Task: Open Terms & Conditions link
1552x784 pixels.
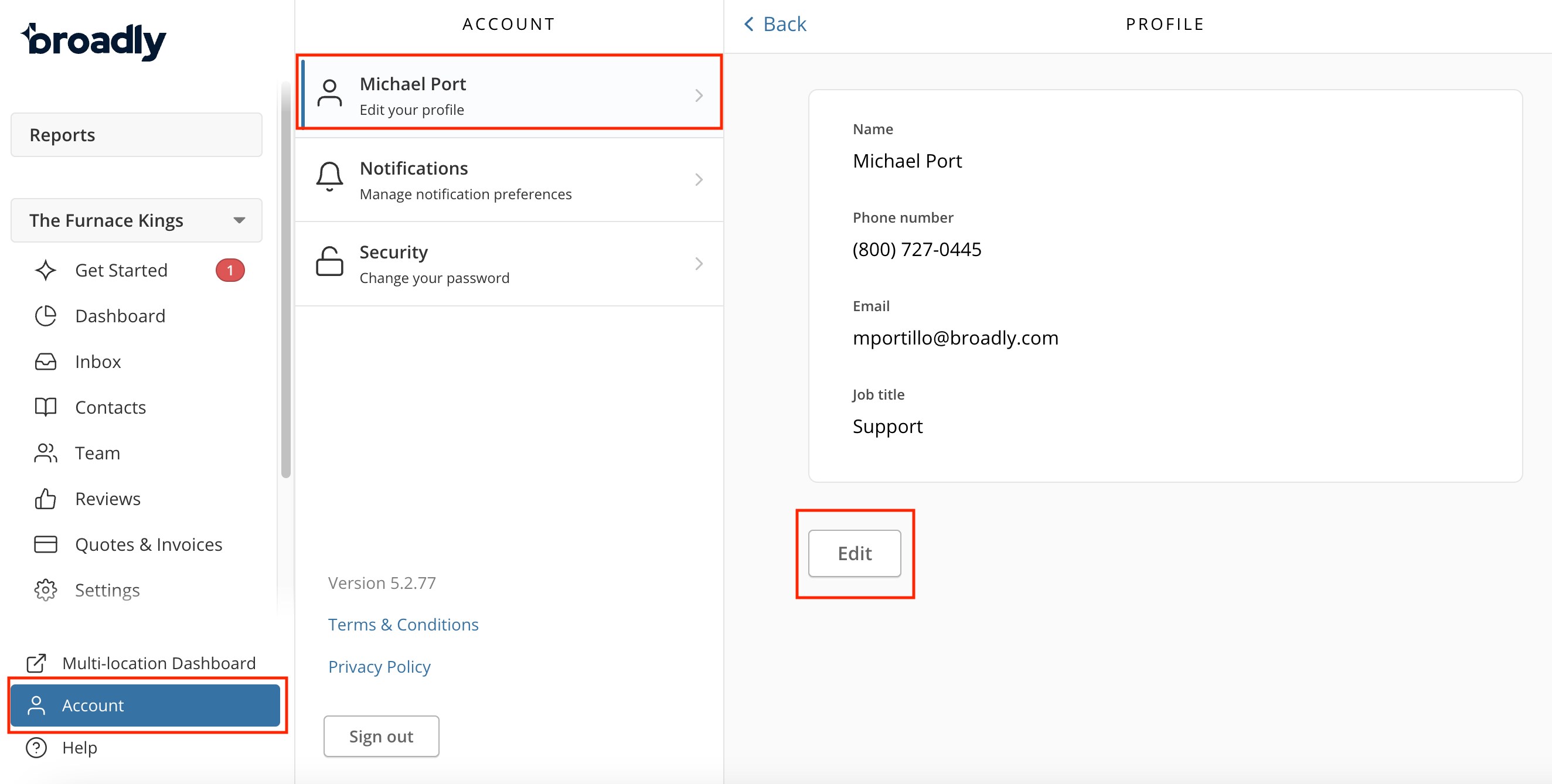Action: tap(403, 625)
